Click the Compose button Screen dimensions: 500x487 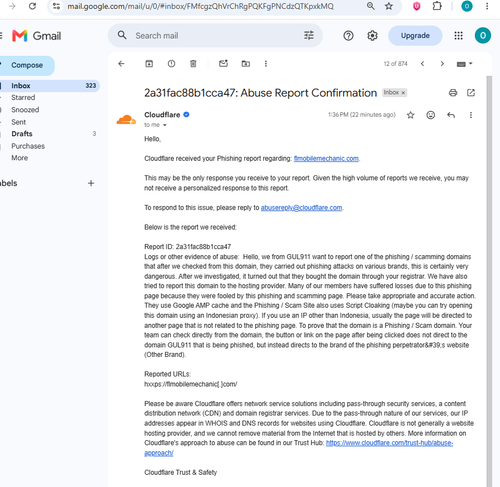[27, 65]
